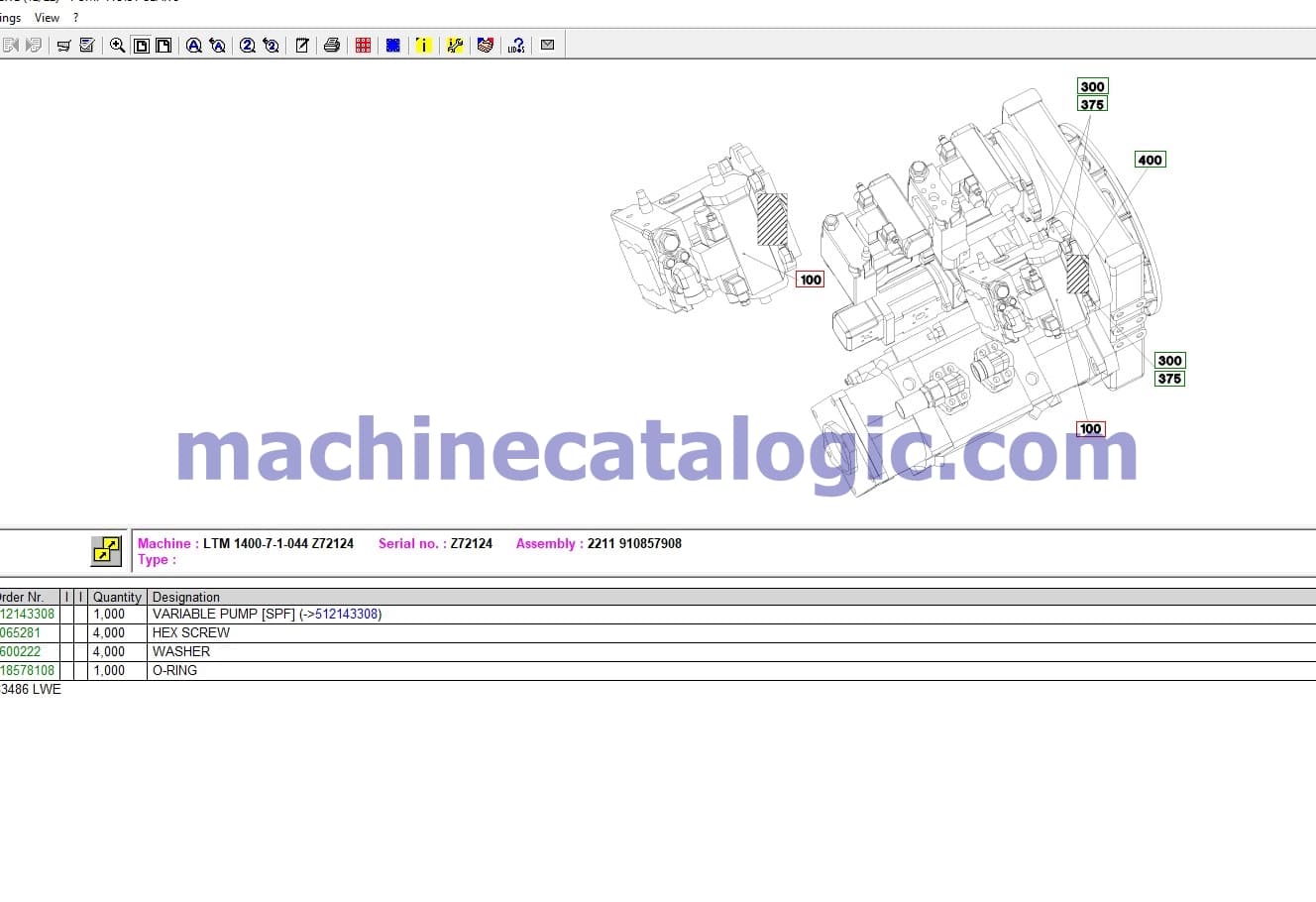This screenshot has width=1316, height=902.
Task: Open the wrench tools icon
Action: point(455,45)
